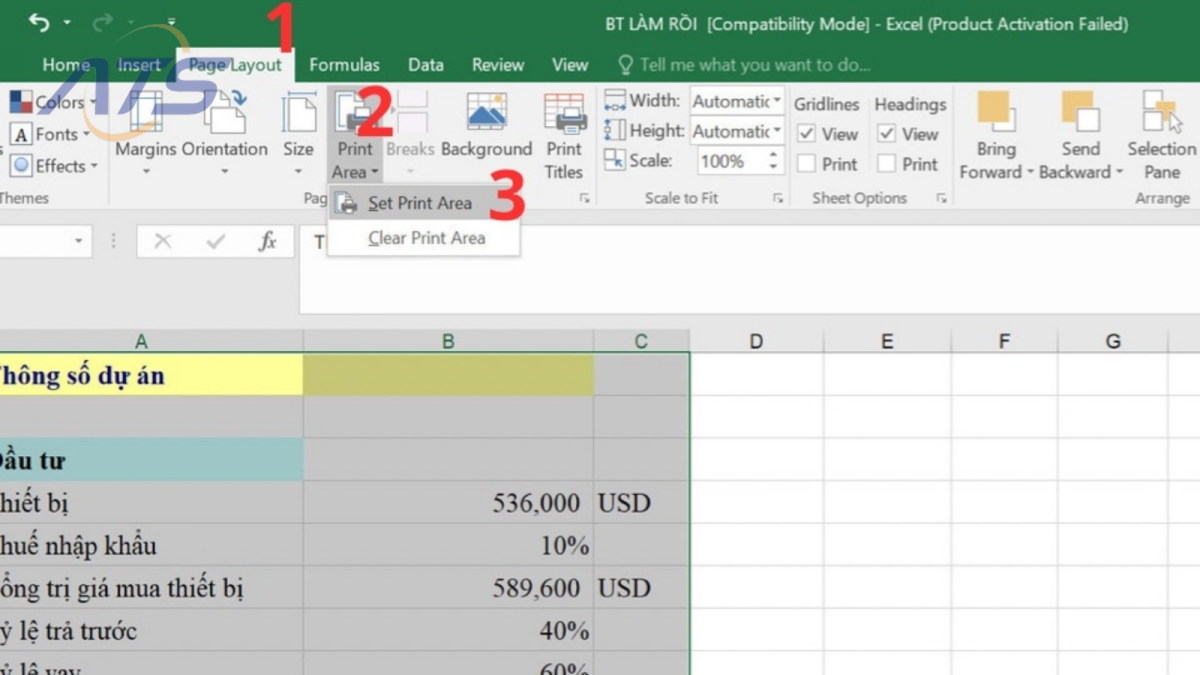The height and width of the screenshot is (675, 1200).
Task: Expand the Width Automatic dropdown
Action: click(779, 100)
